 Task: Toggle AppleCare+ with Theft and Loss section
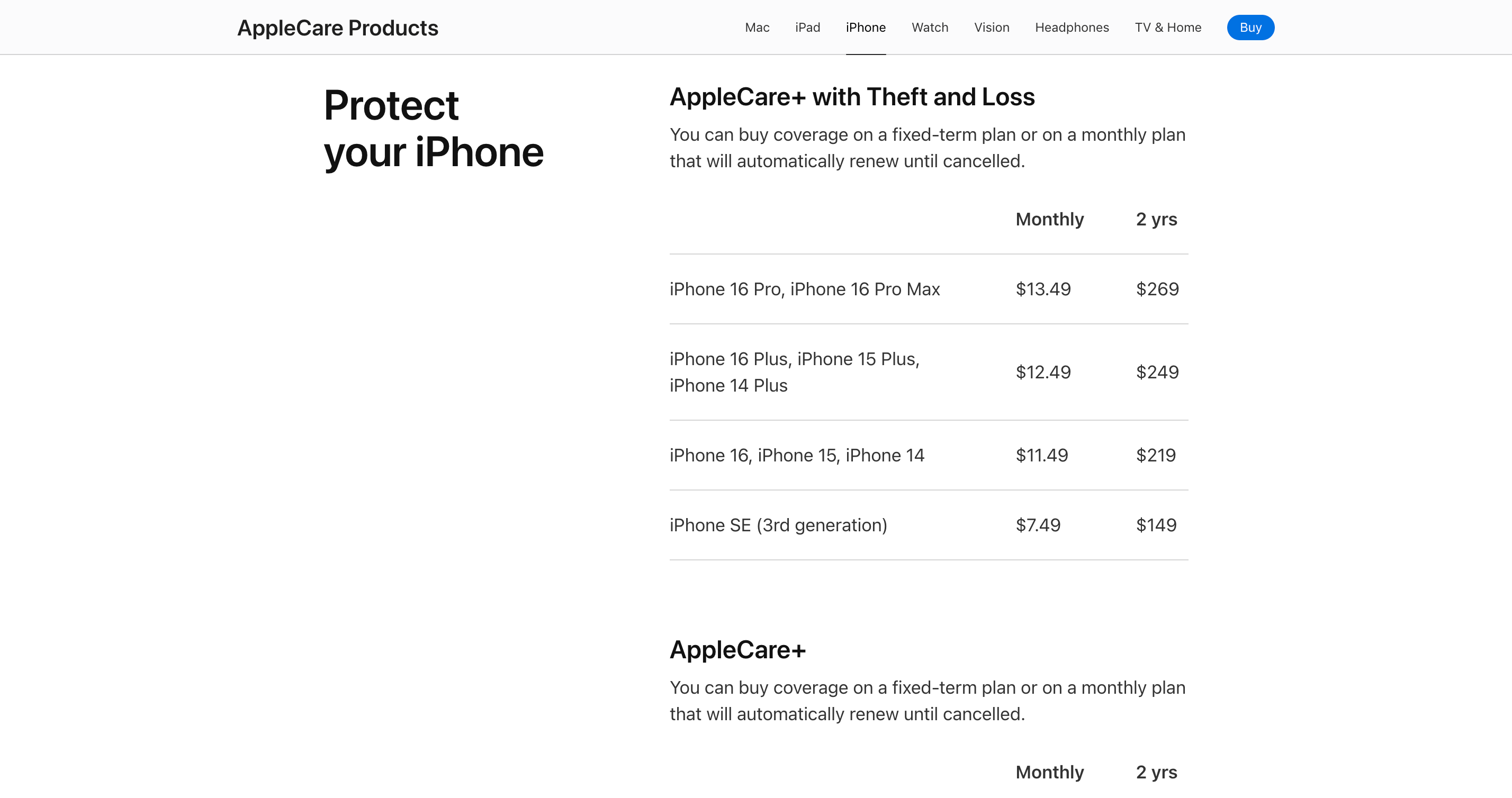tap(852, 96)
